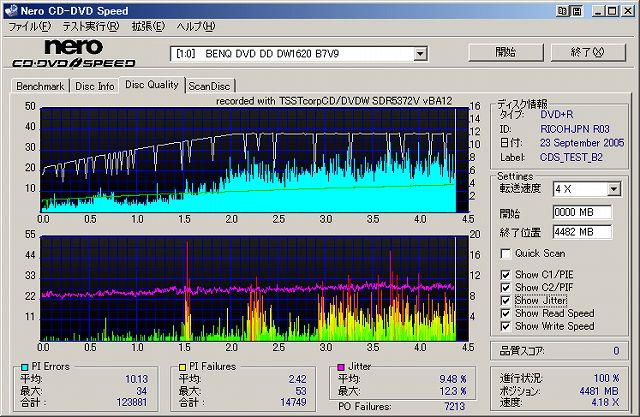This screenshot has width=640, height=417.
Task: Switch to the Disc Info tab
Action: coord(95,86)
